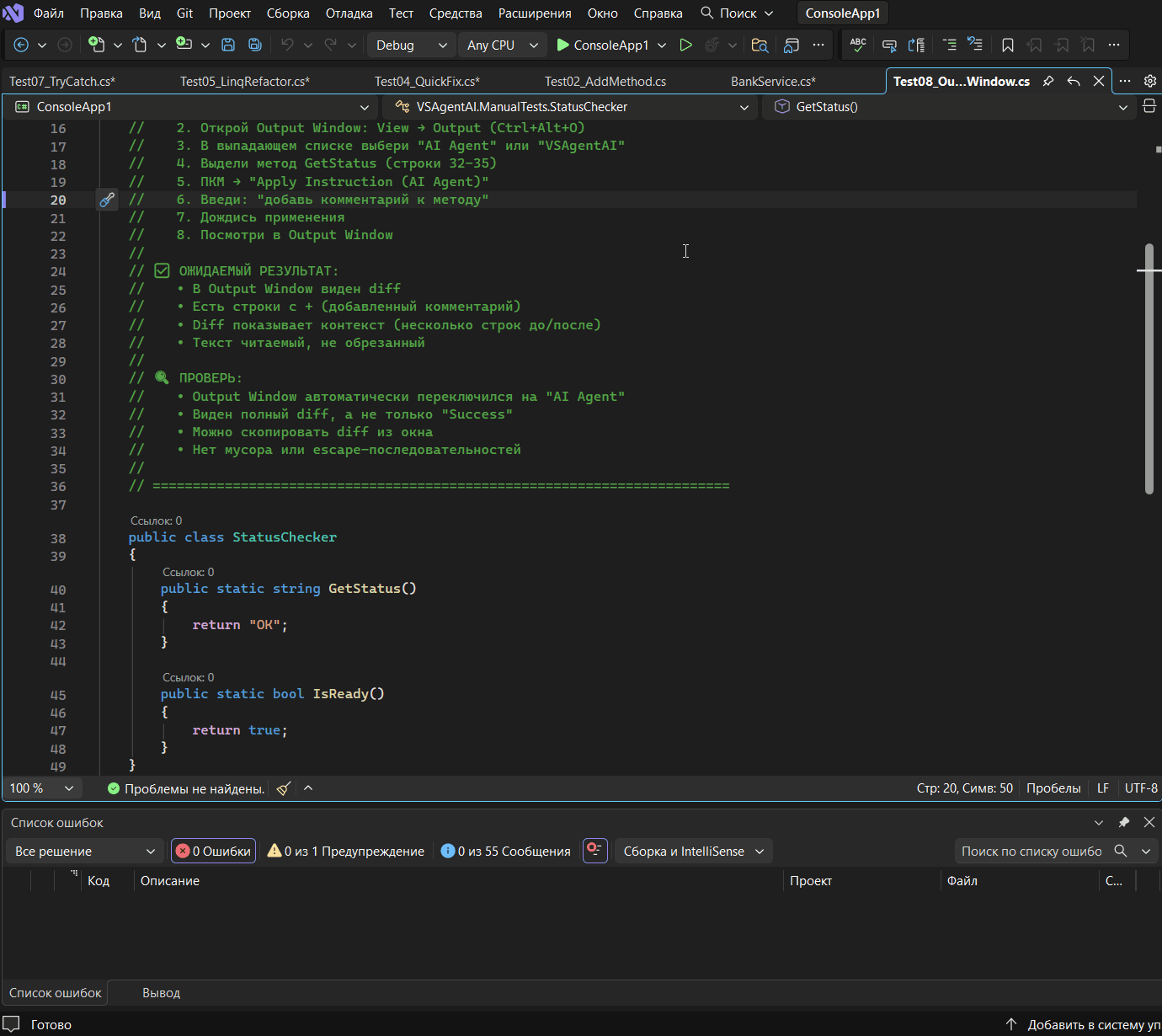
Task: Switch to the BankService.cs tab
Action: pos(772,82)
